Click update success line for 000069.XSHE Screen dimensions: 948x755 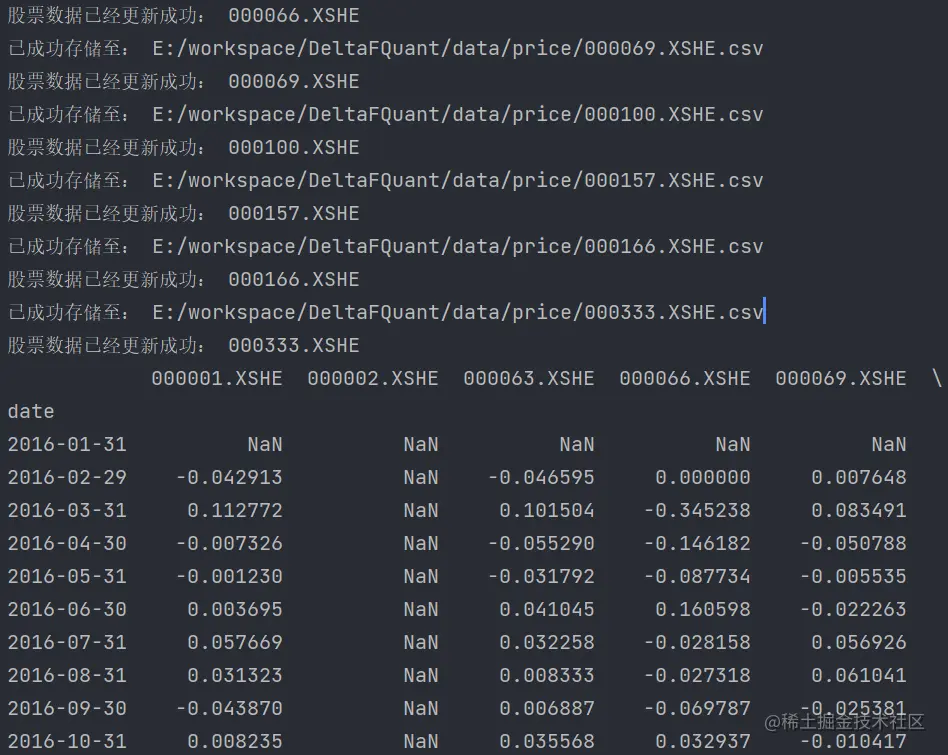tap(183, 81)
